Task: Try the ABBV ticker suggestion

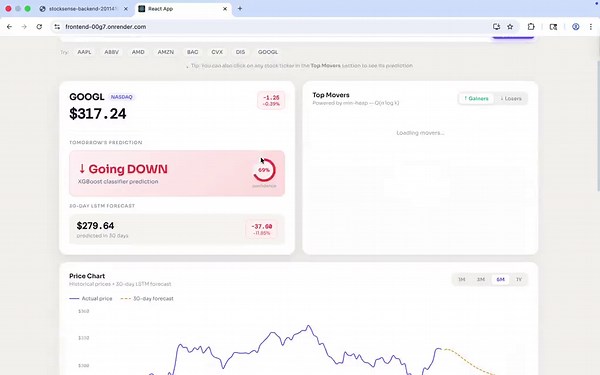Action: coord(111,52)
